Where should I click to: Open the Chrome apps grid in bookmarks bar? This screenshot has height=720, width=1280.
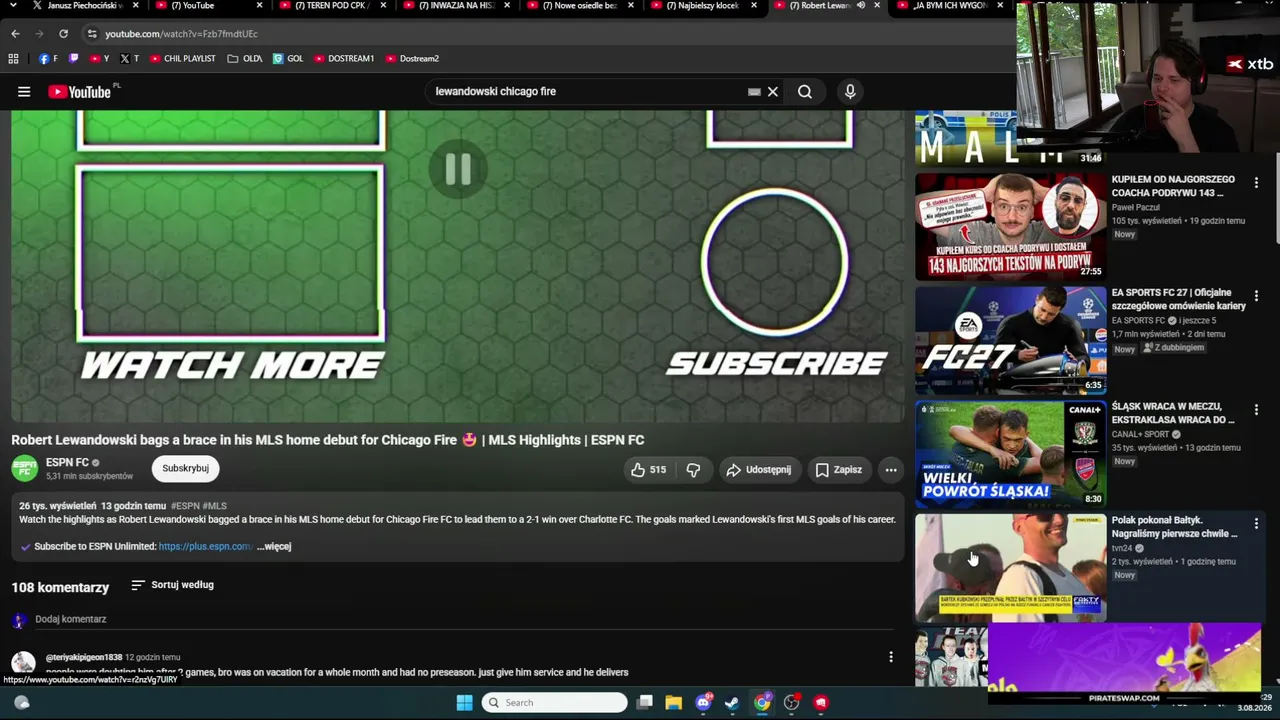pyautogui.click(x=14, y=59)
